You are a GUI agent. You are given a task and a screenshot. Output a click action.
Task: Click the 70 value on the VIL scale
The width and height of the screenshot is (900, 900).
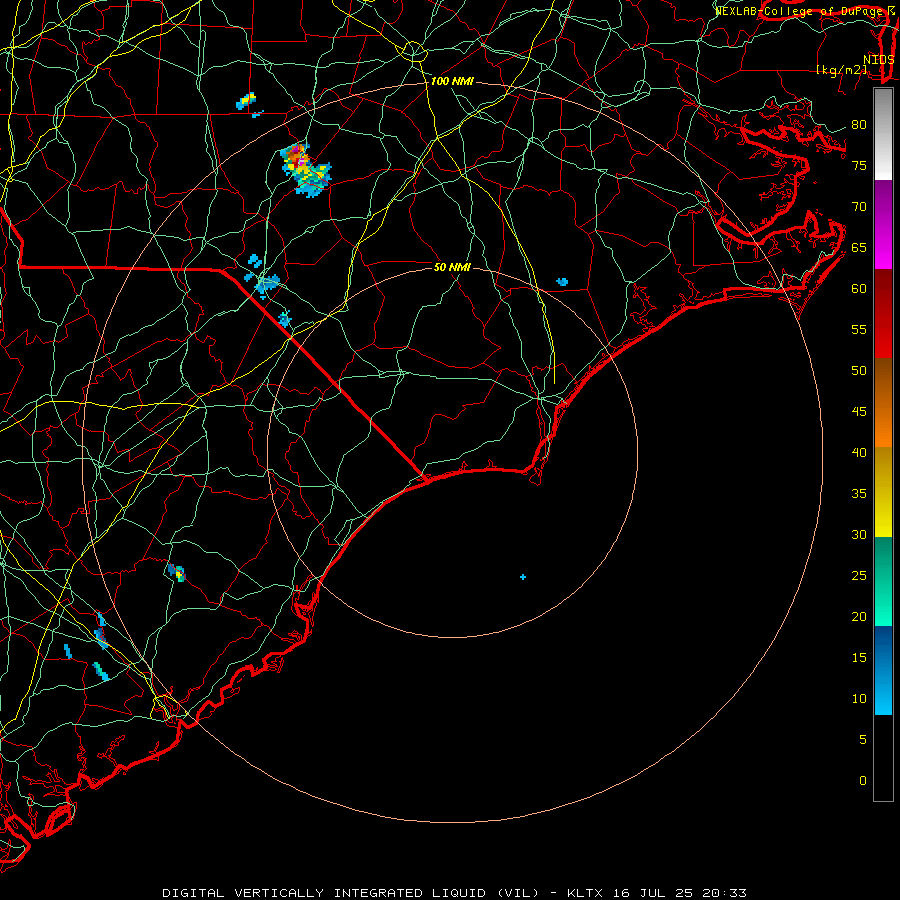click(859, 207)
